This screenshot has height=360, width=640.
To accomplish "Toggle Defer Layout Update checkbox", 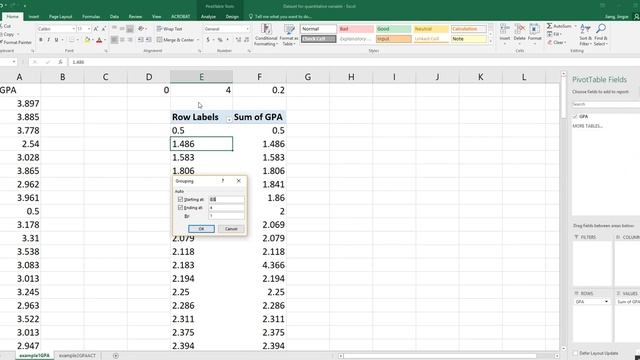I will pos(576,353).
